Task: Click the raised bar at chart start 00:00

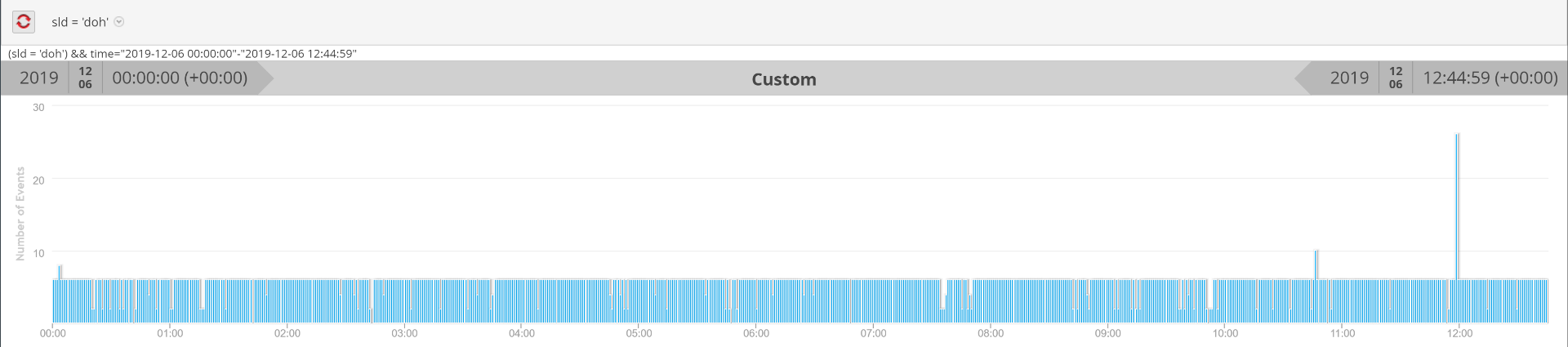Action: pyautogui.click(x=60, y=273)
